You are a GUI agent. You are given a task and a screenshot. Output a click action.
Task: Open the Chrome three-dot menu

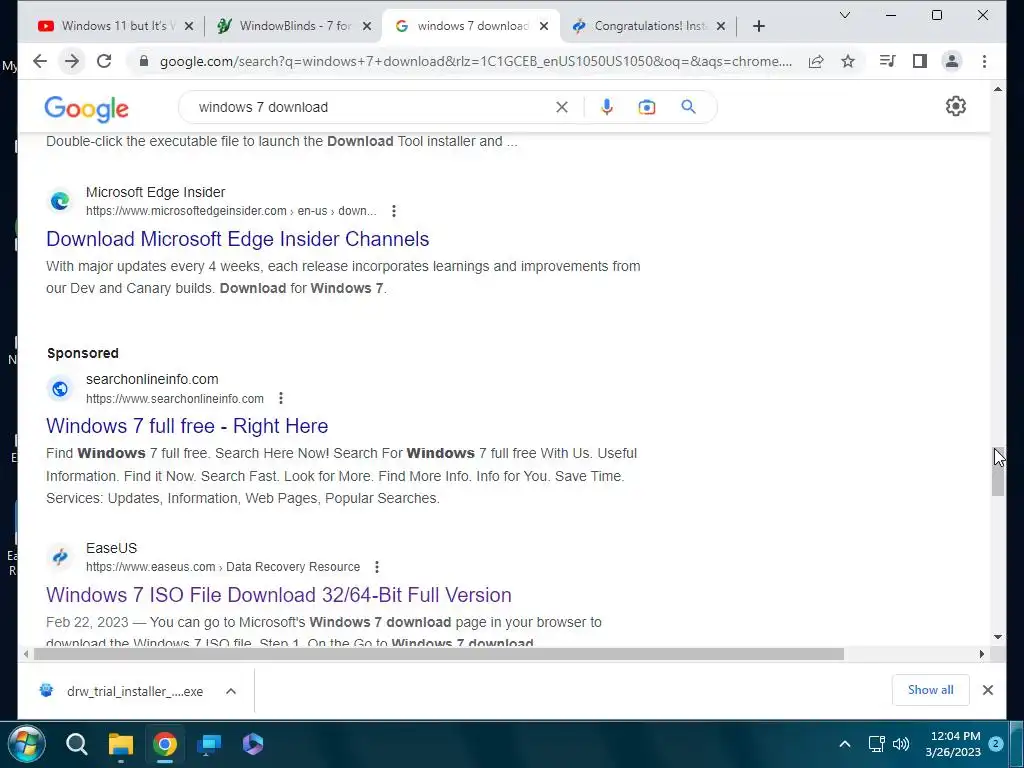[984, 61]
